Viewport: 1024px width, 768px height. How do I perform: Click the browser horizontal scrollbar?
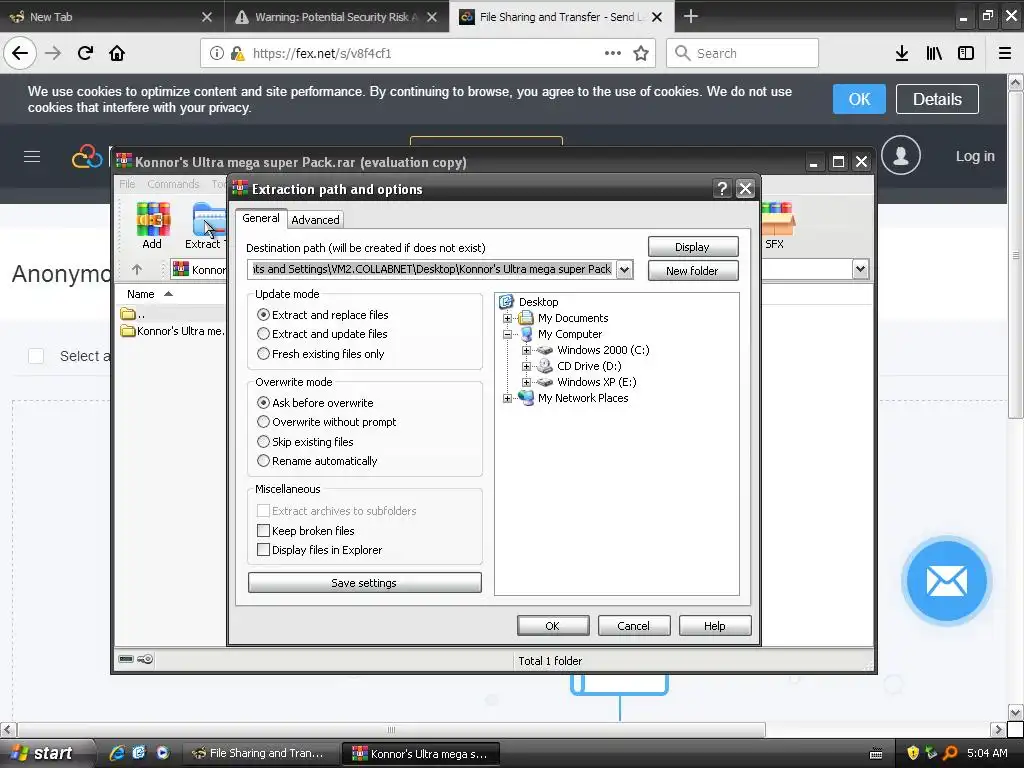(x=391, y=729)
